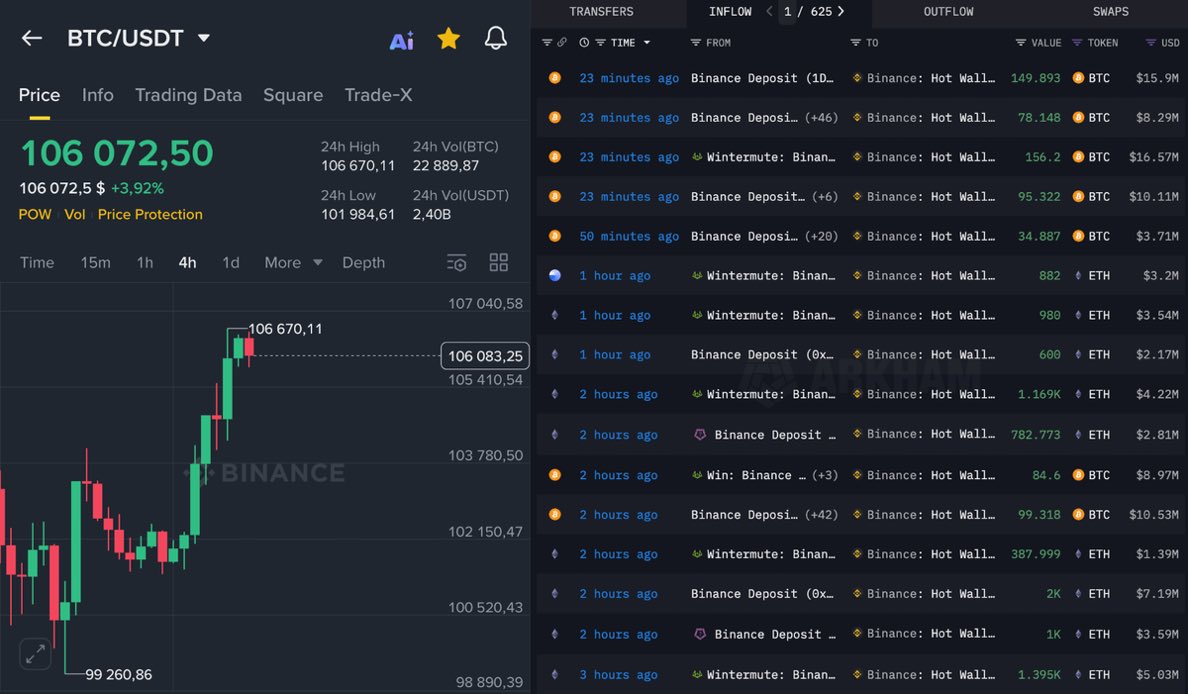Open the (+46) extra senders badge
Screen dimensions: 1188x694
pos(821,117)
